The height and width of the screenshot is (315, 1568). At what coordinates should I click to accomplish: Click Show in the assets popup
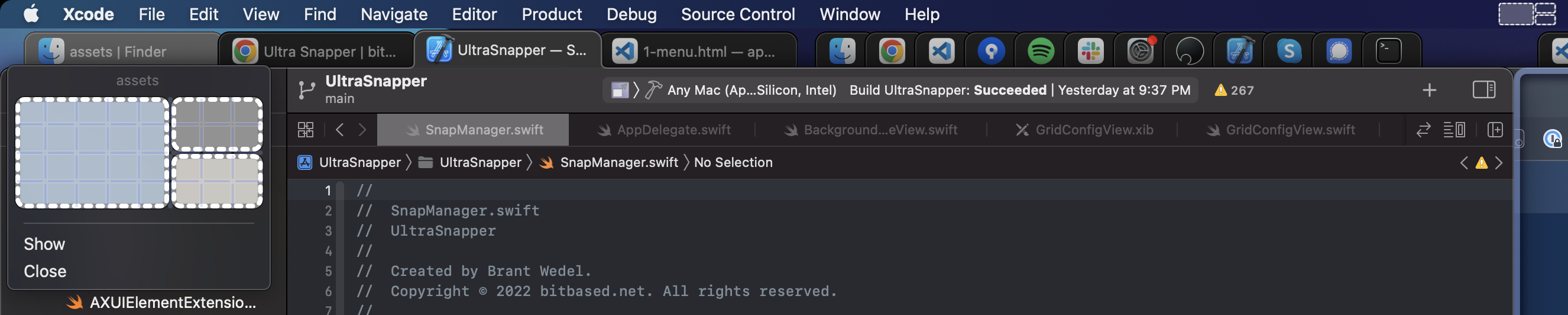coord(44,245)
